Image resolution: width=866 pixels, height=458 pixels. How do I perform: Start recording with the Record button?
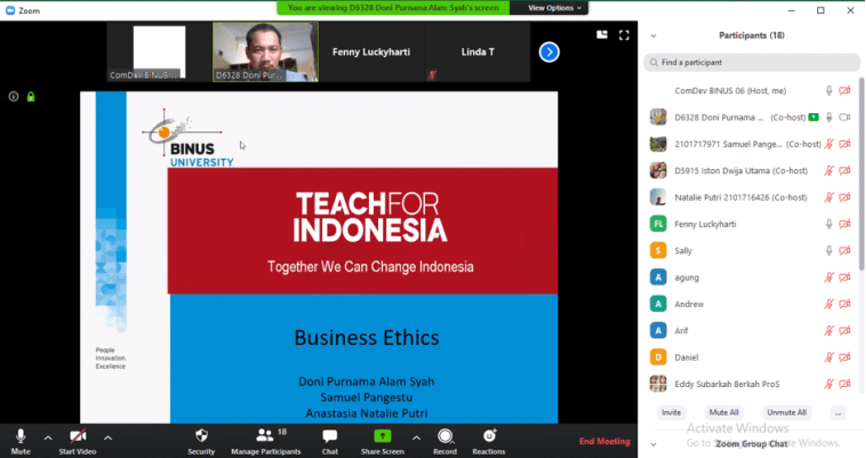[445, 441]
